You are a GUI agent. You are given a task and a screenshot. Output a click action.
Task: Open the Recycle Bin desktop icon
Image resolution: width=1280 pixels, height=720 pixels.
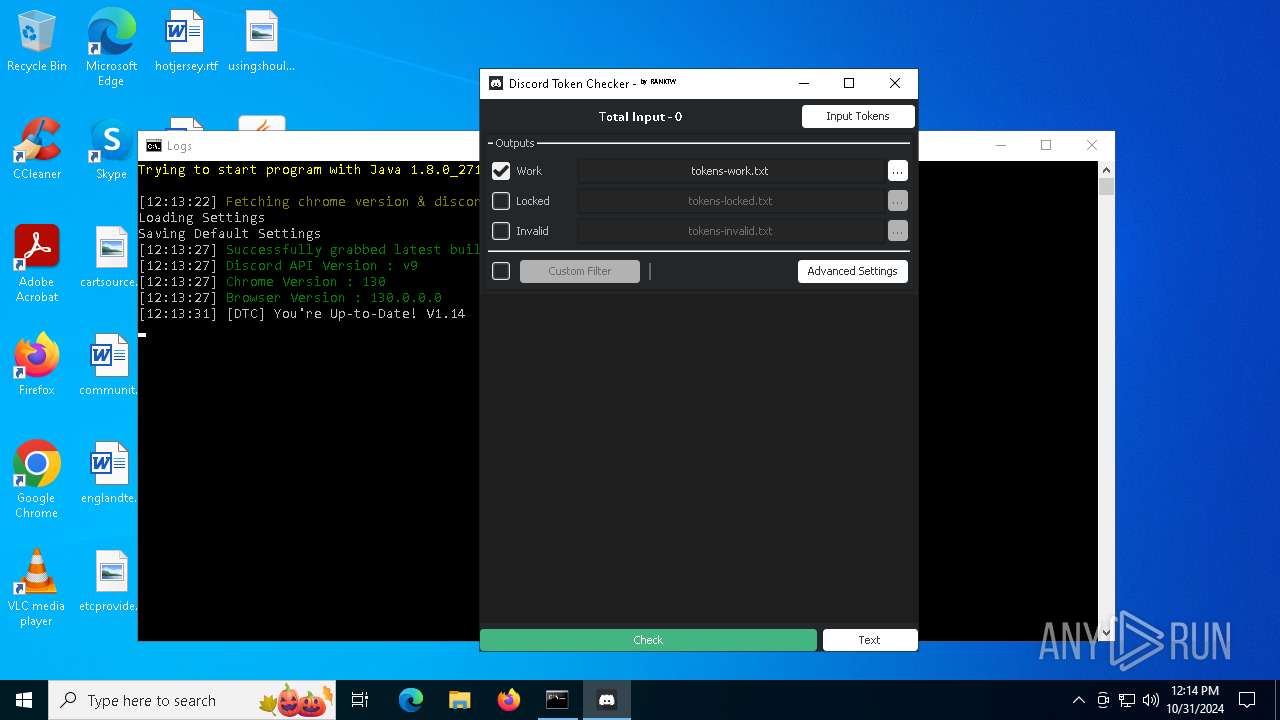[x=37, y=42]
